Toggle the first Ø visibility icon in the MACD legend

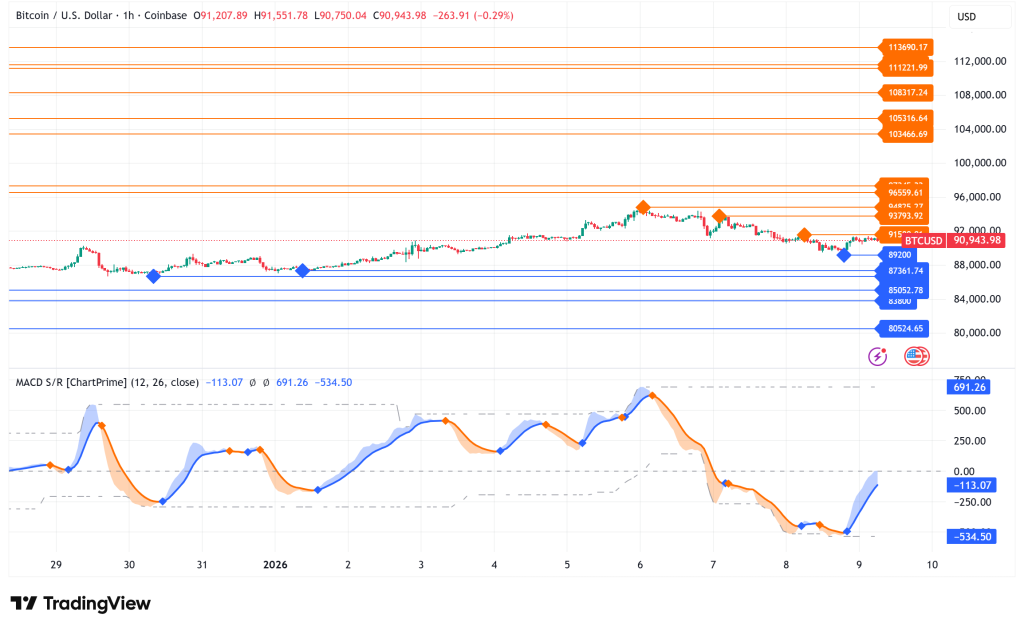click(x=252, y=382)
